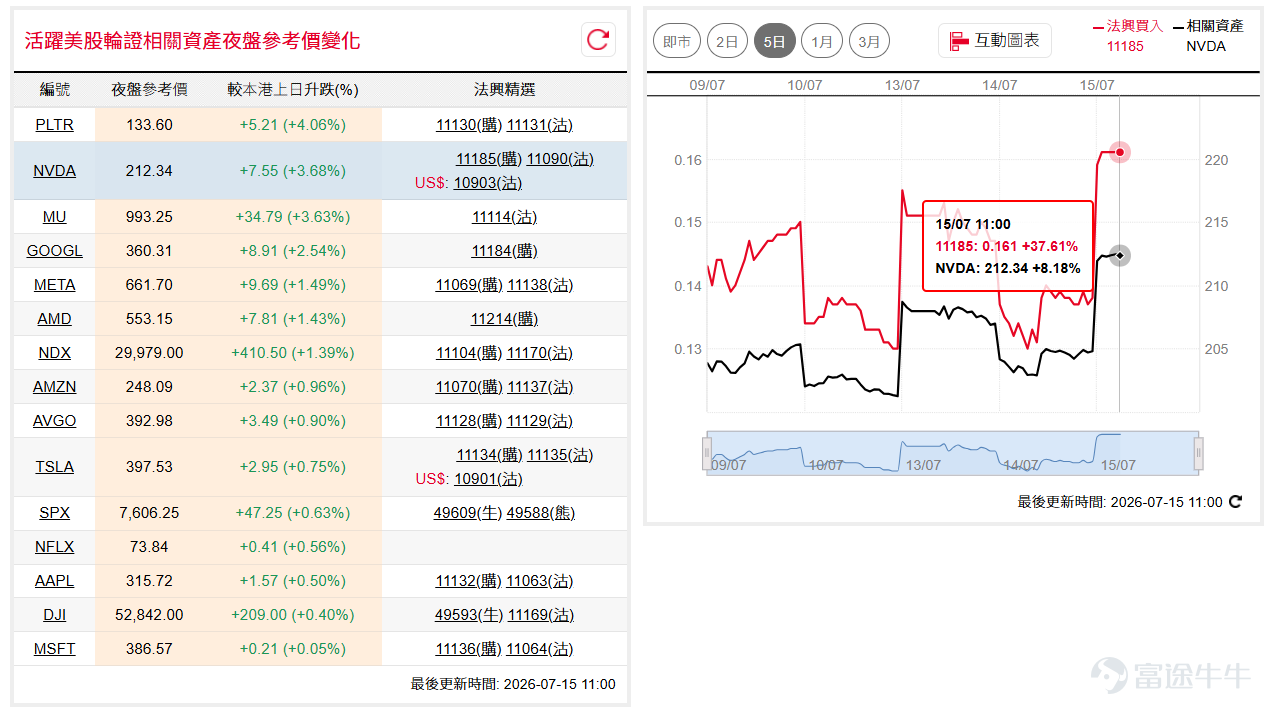Open warrant 11090(沽) for NVDA

560,159
